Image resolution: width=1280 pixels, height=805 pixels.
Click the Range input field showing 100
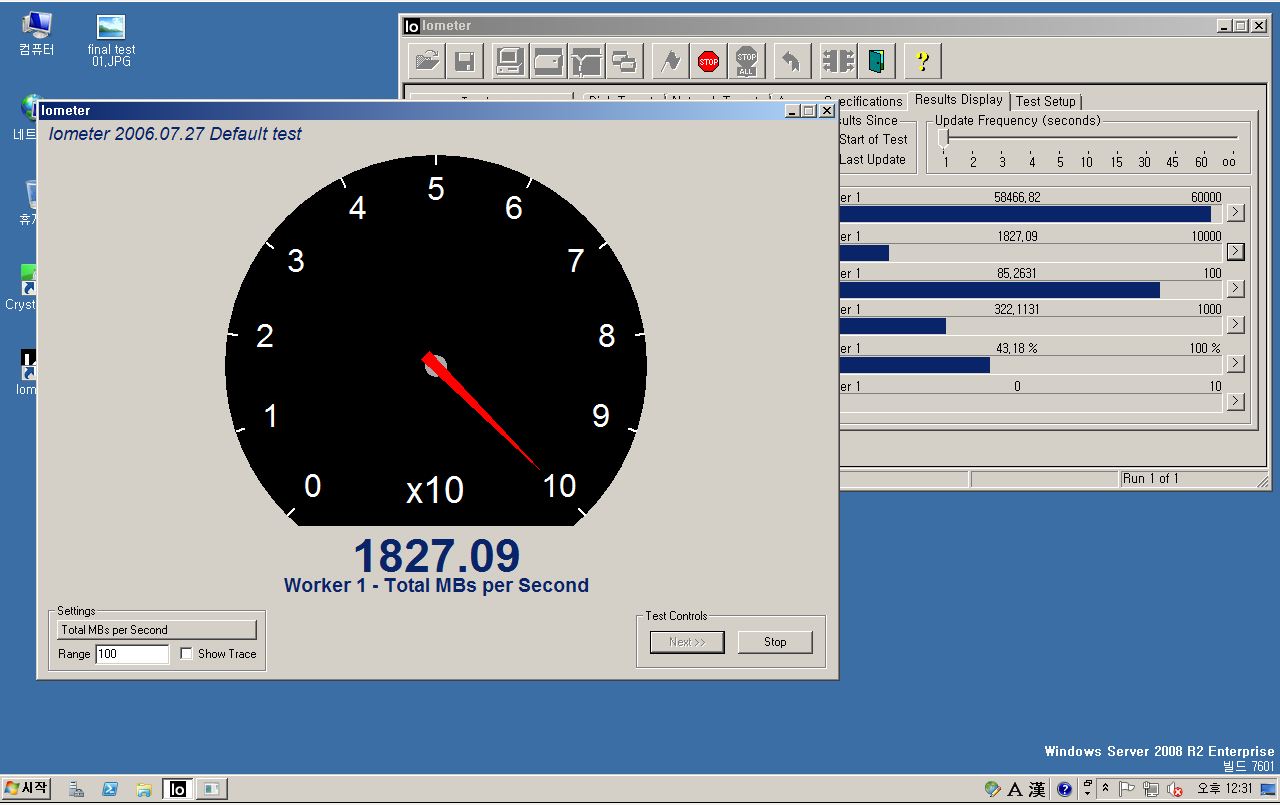click(132, 654)
